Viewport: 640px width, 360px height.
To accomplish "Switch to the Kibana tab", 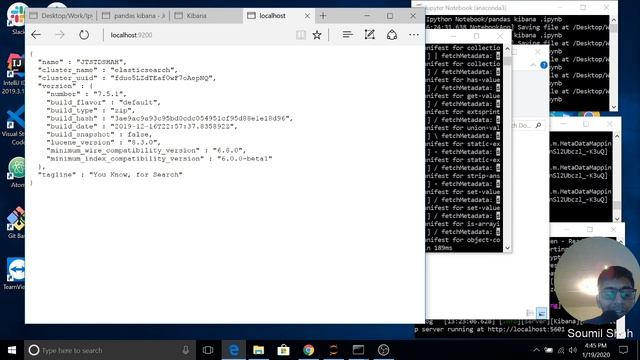I will [x=206, y=16].
